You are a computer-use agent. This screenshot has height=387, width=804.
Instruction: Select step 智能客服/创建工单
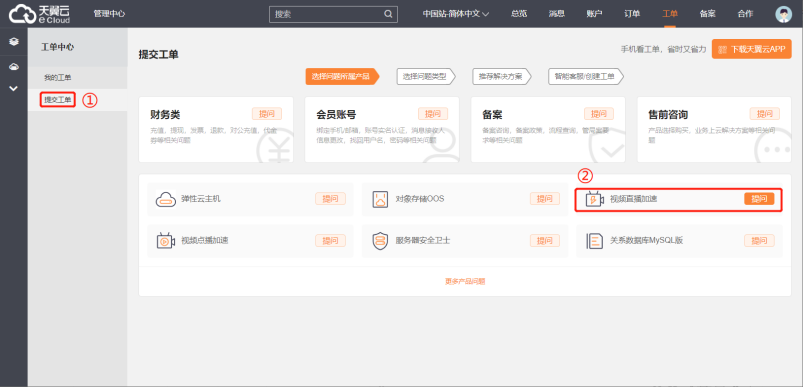click(x=585, y=76)
